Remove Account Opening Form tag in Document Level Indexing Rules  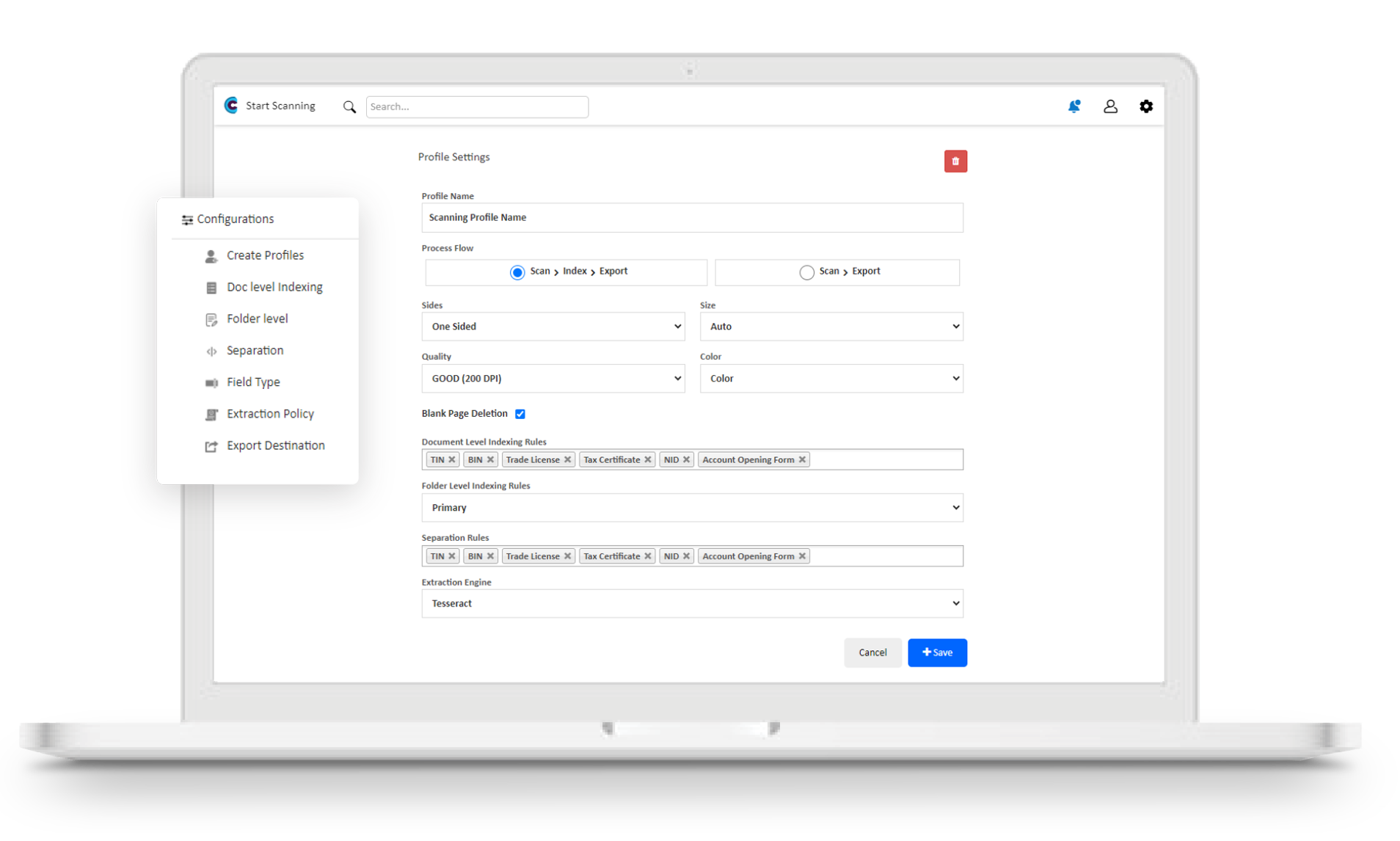click(x=802, y=460)
